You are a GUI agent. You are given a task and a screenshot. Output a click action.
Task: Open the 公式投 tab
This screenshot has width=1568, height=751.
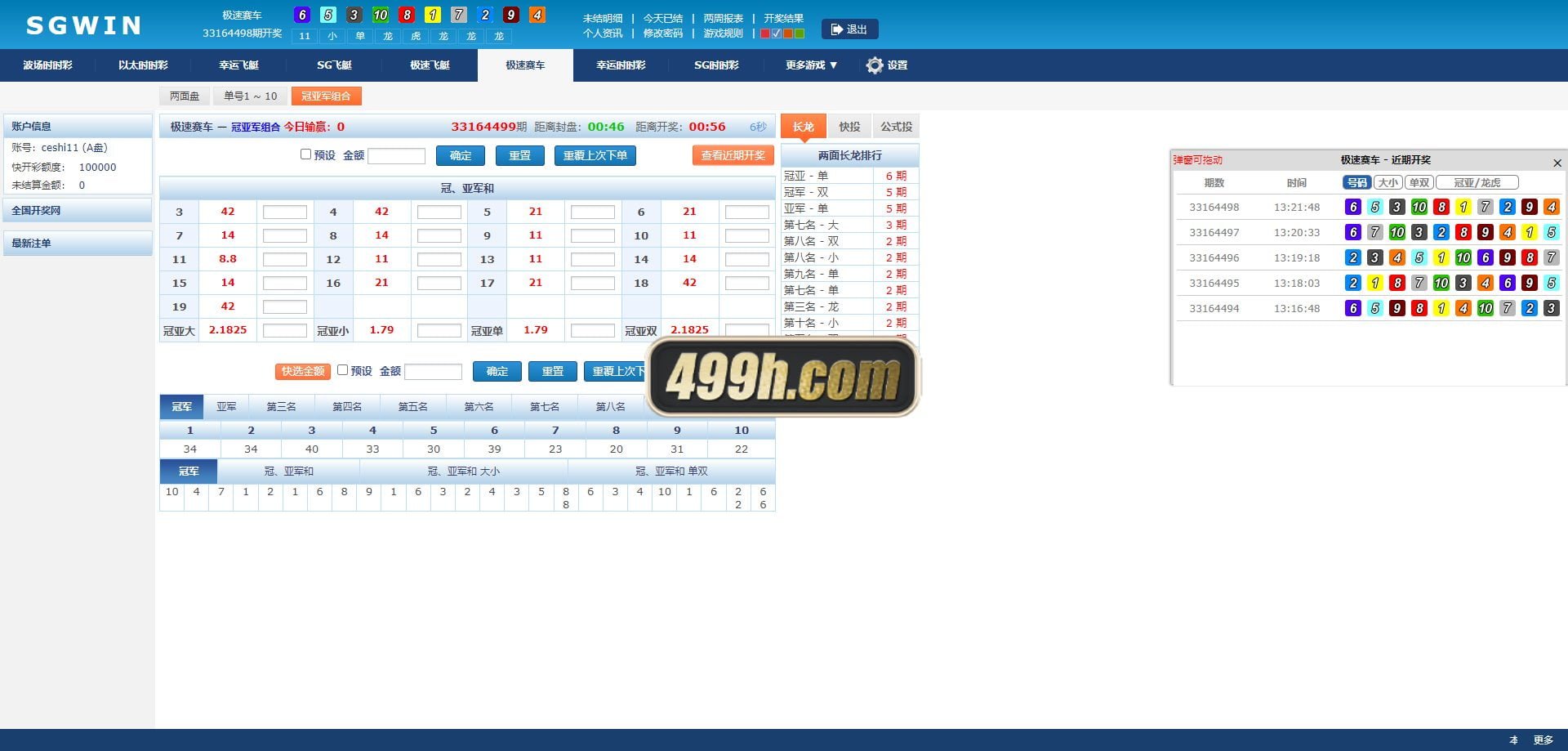pyautogui.click(x=896, y=127)
